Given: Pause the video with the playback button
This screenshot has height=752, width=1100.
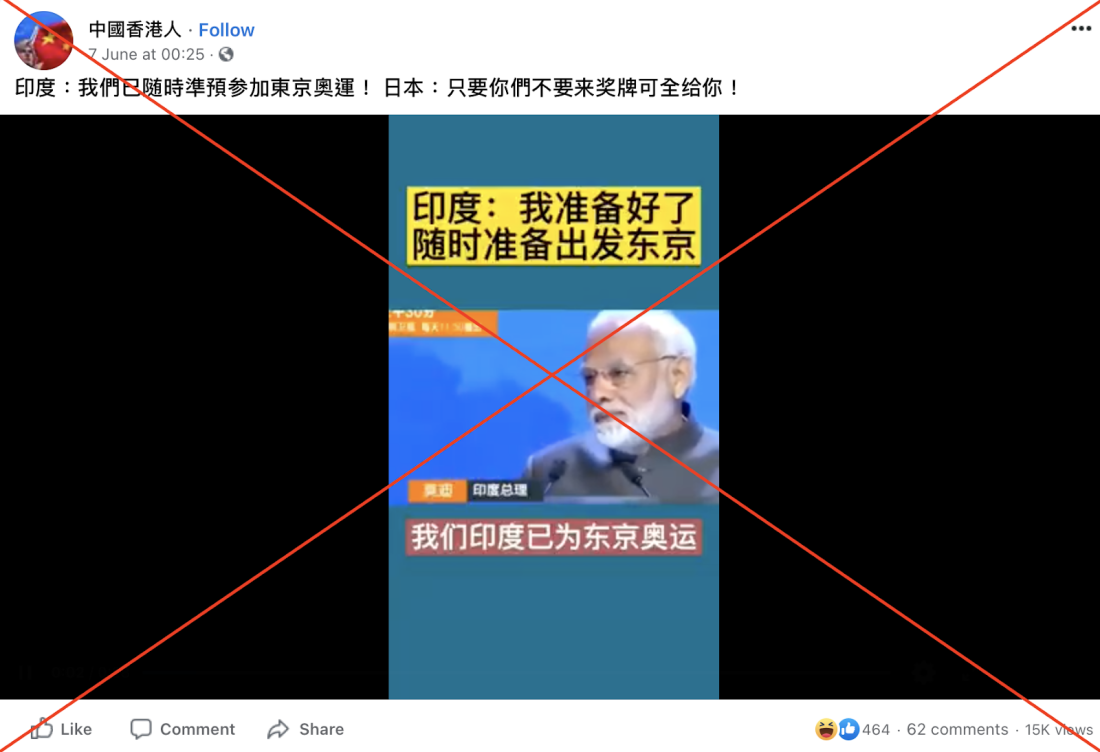Looking at the screenshot, I should pos(27,672).
